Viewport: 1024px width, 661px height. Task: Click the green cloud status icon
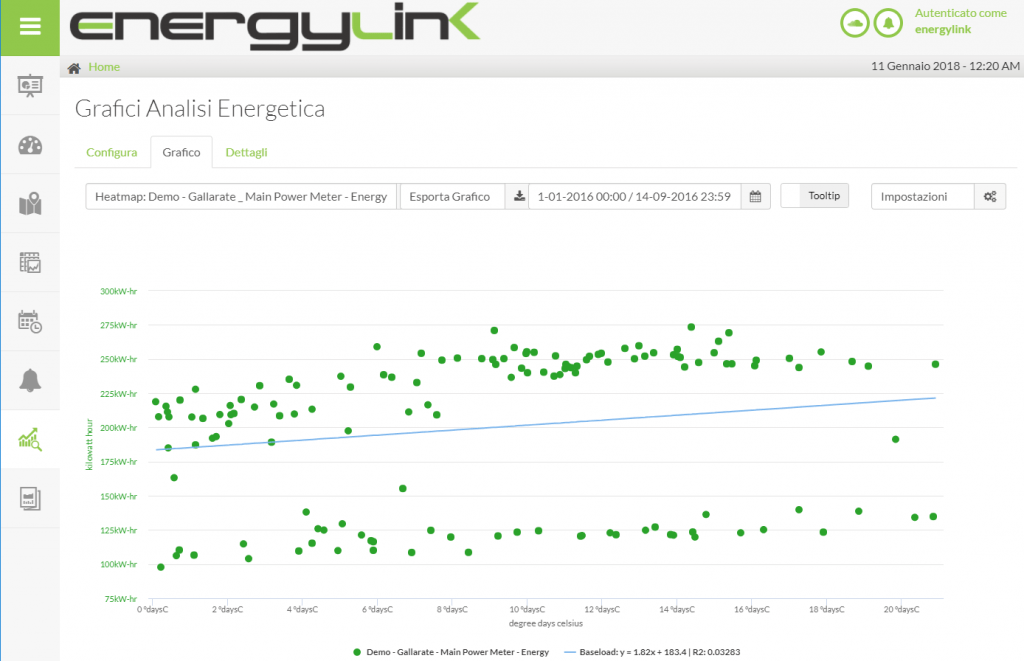tap(854, 21)
